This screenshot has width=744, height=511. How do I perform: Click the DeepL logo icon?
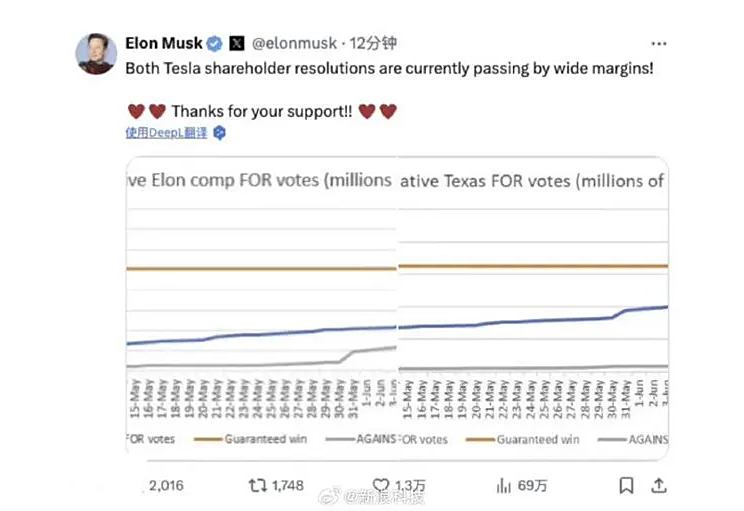[219, 132]
